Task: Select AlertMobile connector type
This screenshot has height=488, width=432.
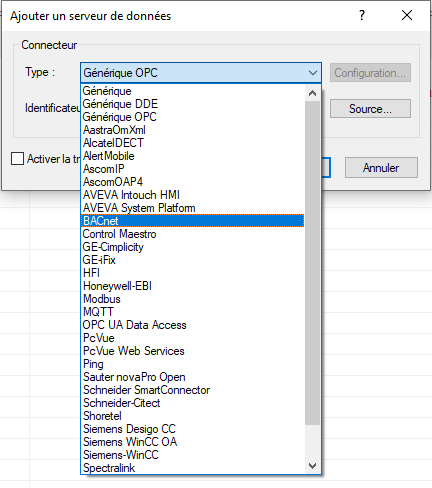Action: [193, 156]
